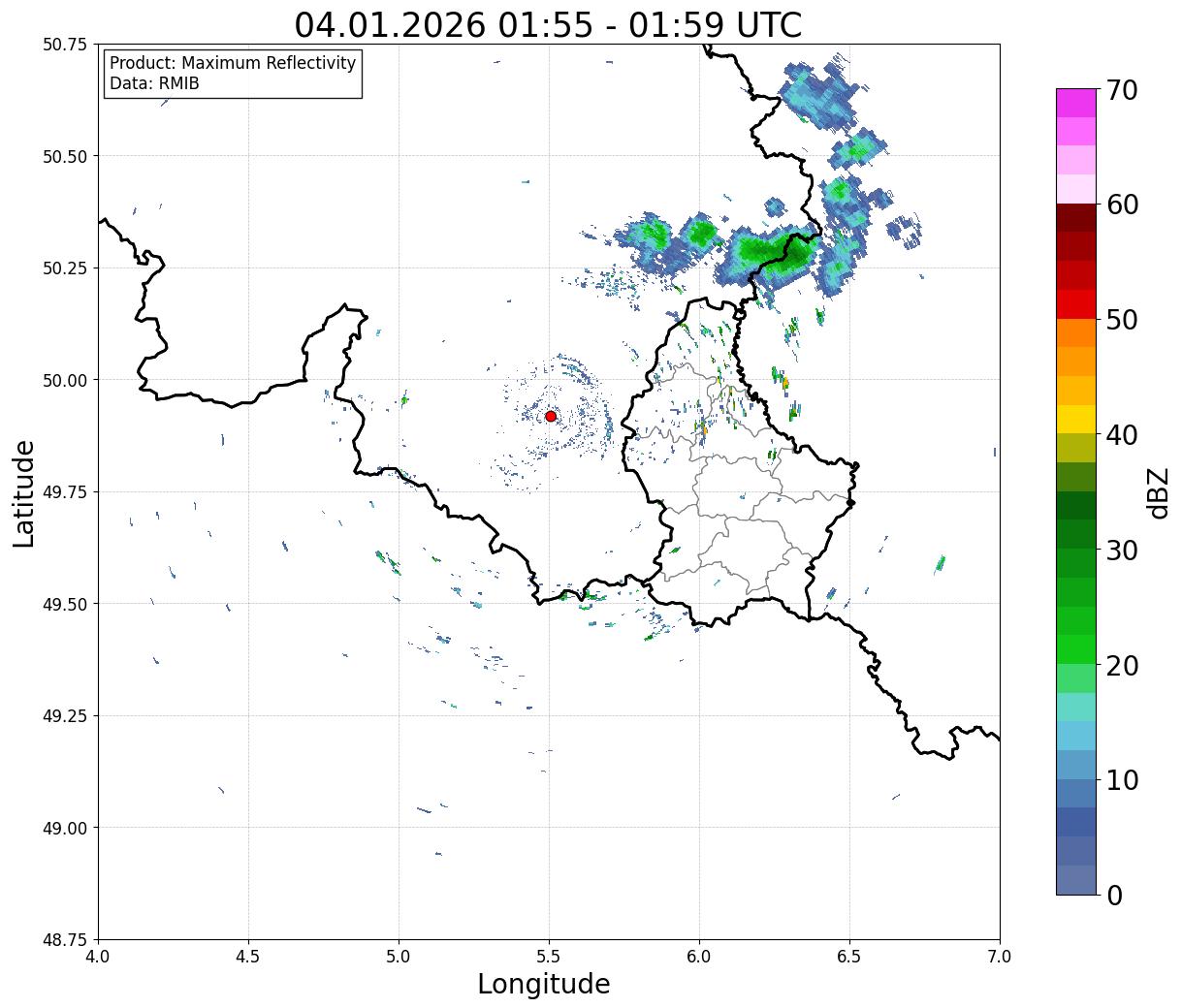Image resolution: width=1182 pixels, height=1008 pixels.
Task: Click the latitude tick label 49.25
Action: (x=64, y=716)
